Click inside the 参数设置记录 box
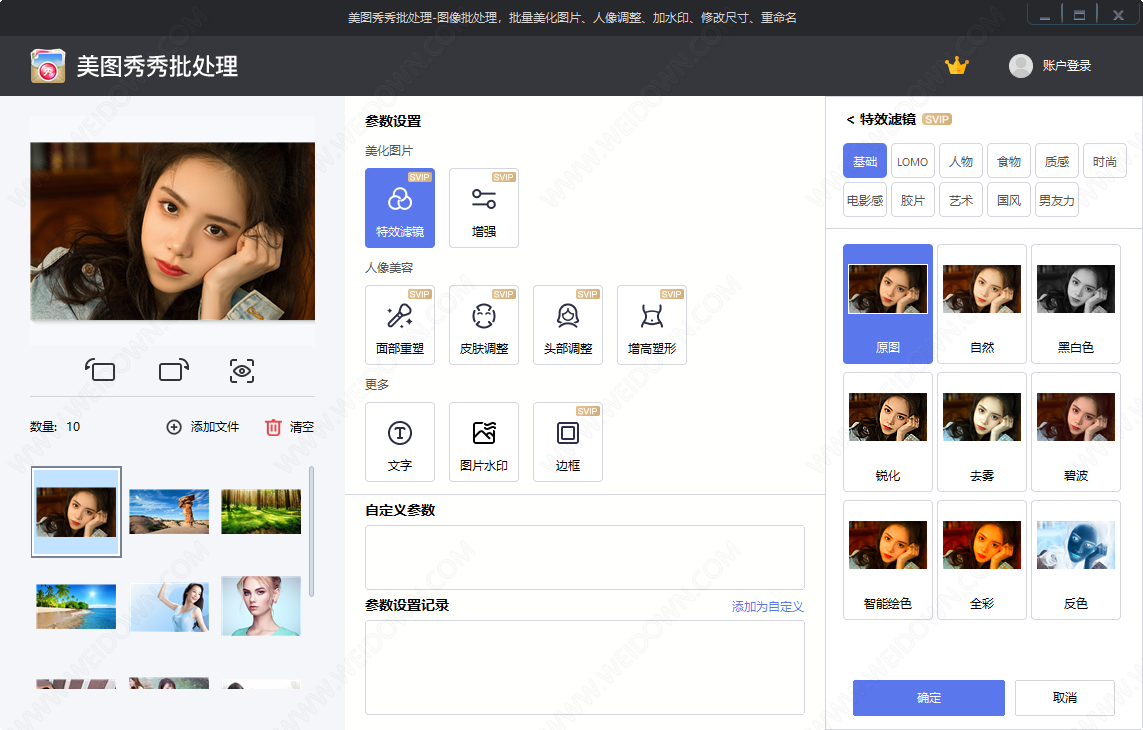 (x=585, y=667)
